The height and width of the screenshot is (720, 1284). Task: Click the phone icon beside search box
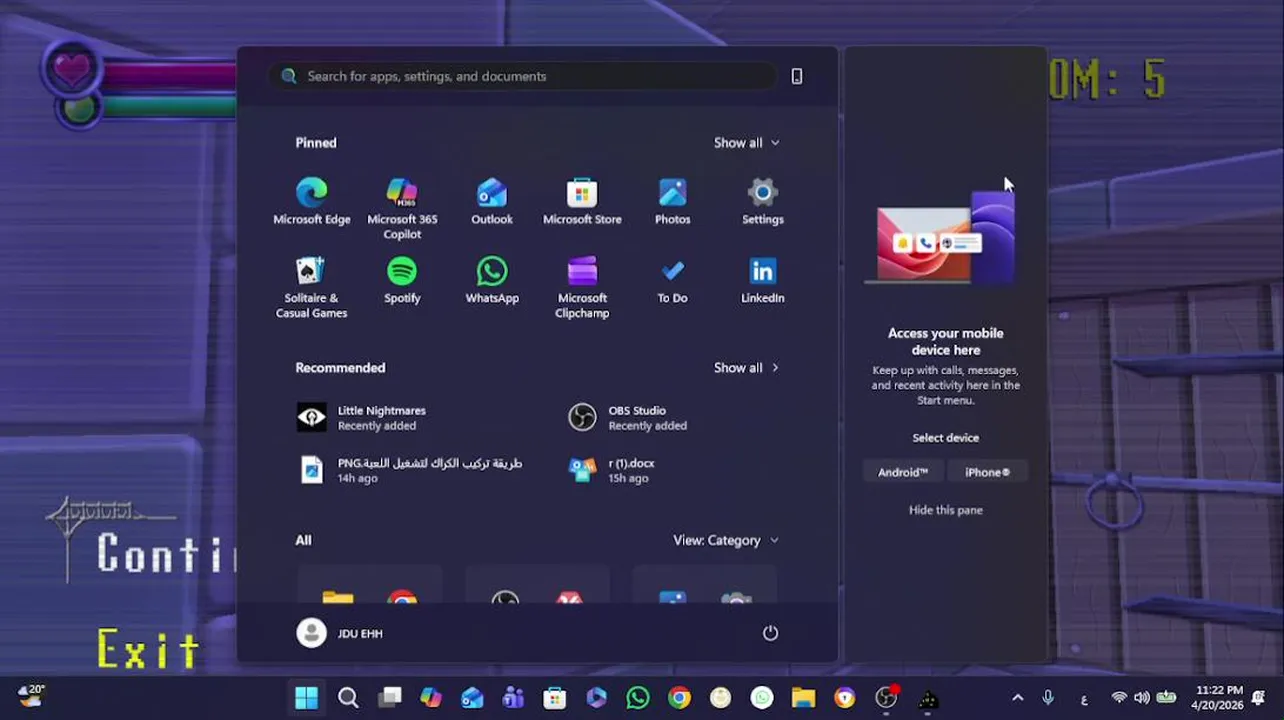pyautogui.click(x=797, y=76)
